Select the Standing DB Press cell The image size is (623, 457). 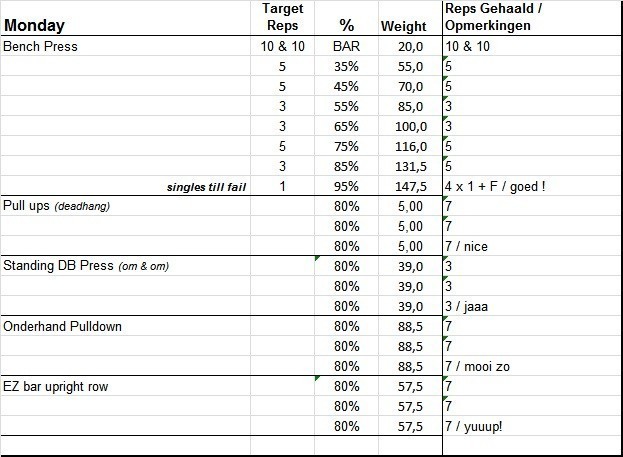point(85,266)
